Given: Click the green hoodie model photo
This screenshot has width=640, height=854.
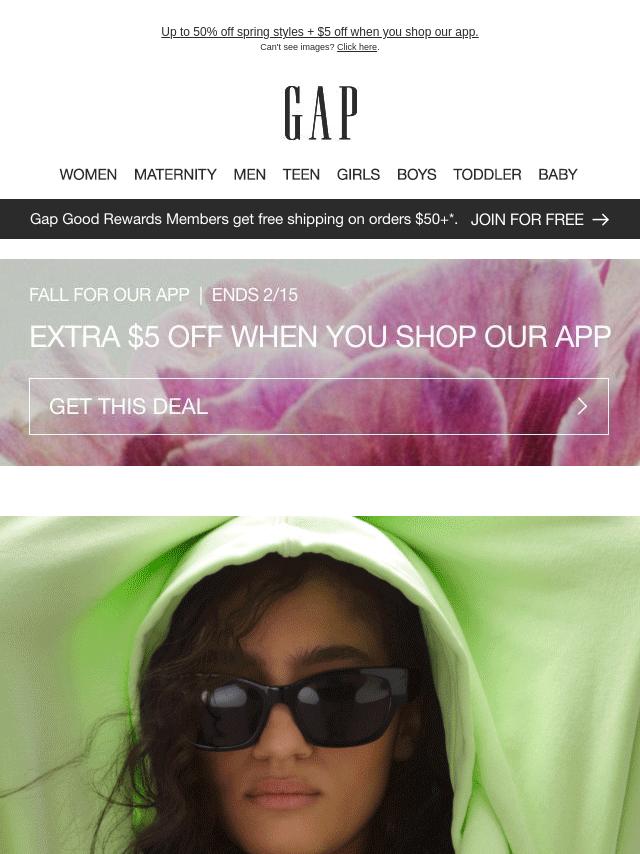Looking at the screenshot, I should (320, 685).
